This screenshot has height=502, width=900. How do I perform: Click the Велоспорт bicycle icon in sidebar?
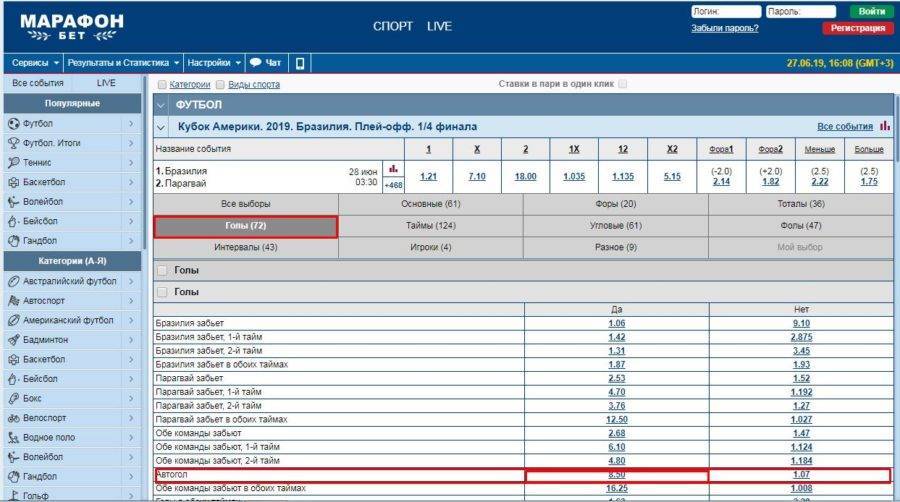[14, 418]
